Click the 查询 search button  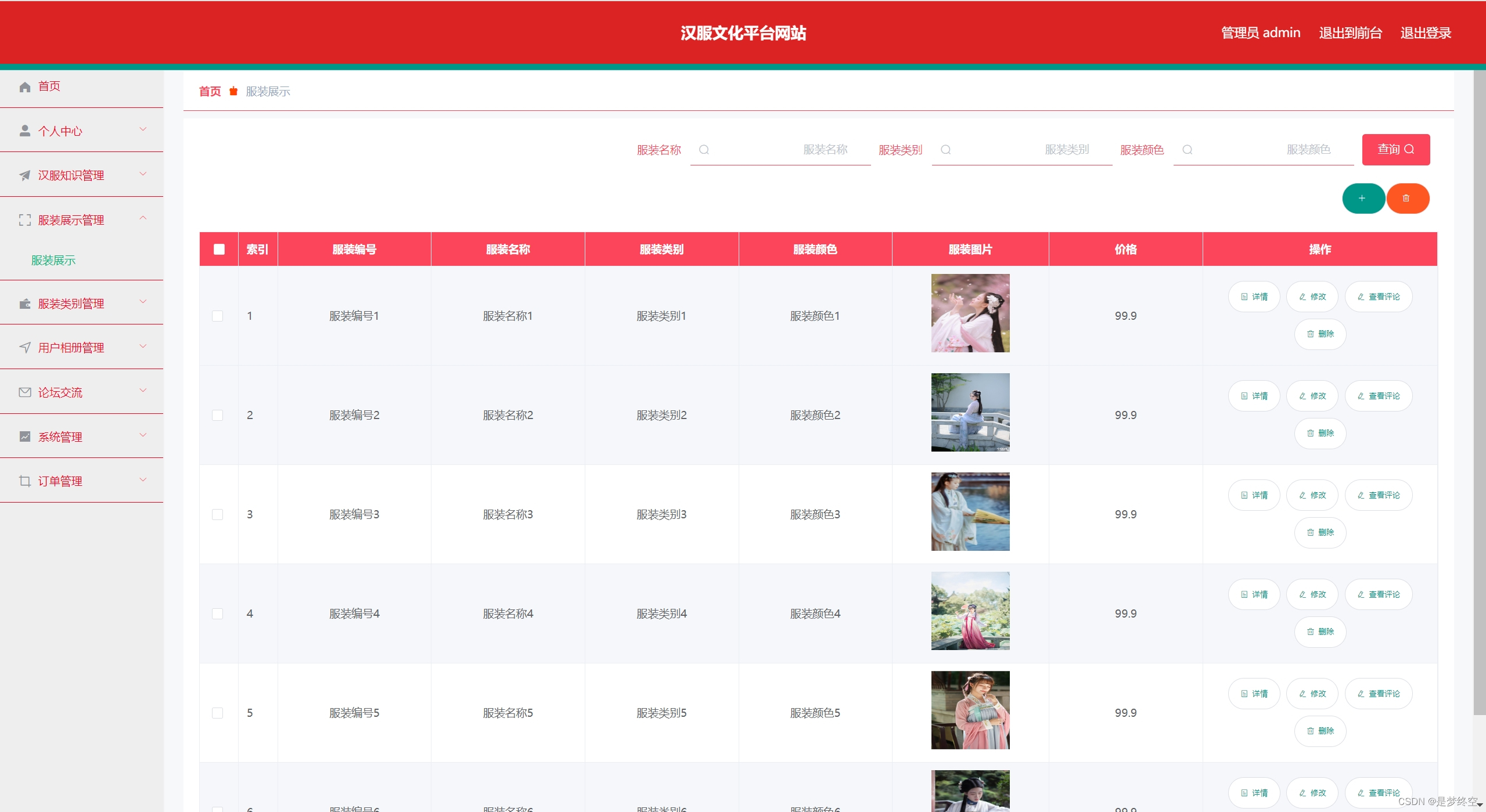(1395, 150)
